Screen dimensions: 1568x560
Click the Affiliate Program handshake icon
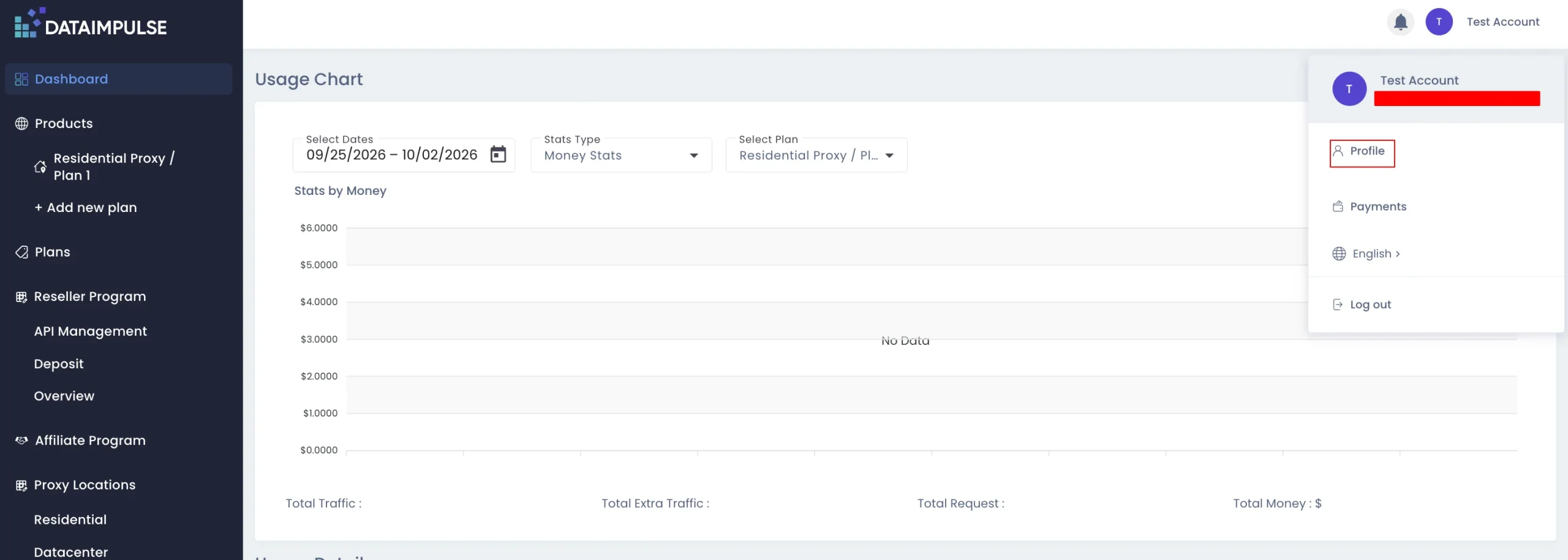click(21, 441)
